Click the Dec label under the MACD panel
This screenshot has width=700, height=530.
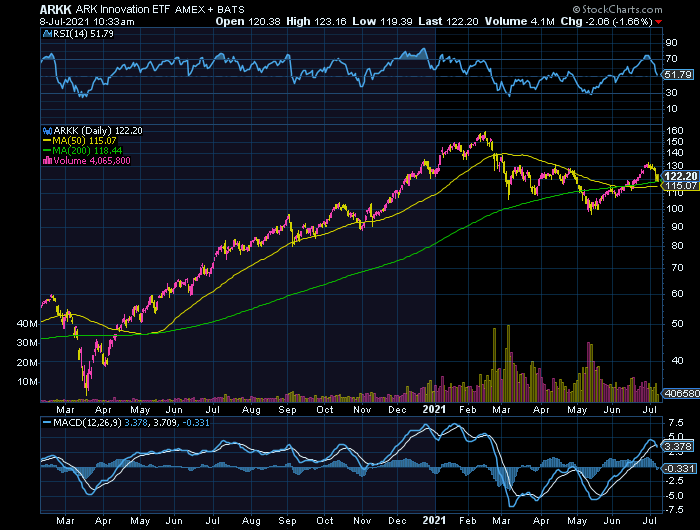[397, 521]
